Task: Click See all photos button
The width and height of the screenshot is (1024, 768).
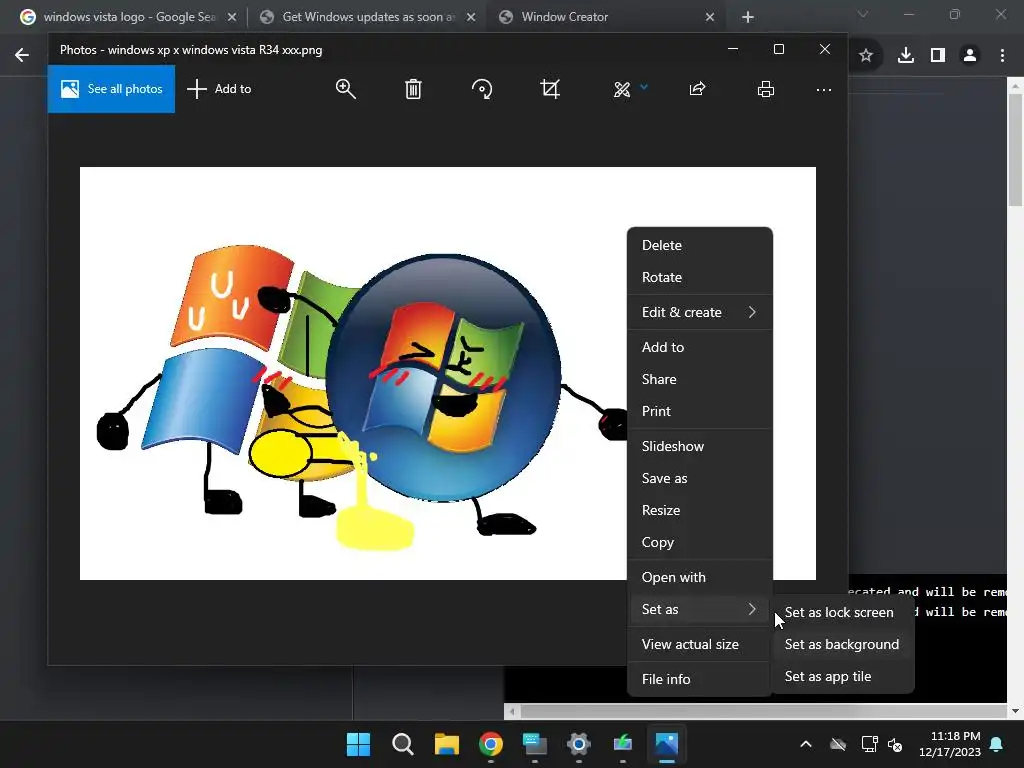Action: pos(111,89)
